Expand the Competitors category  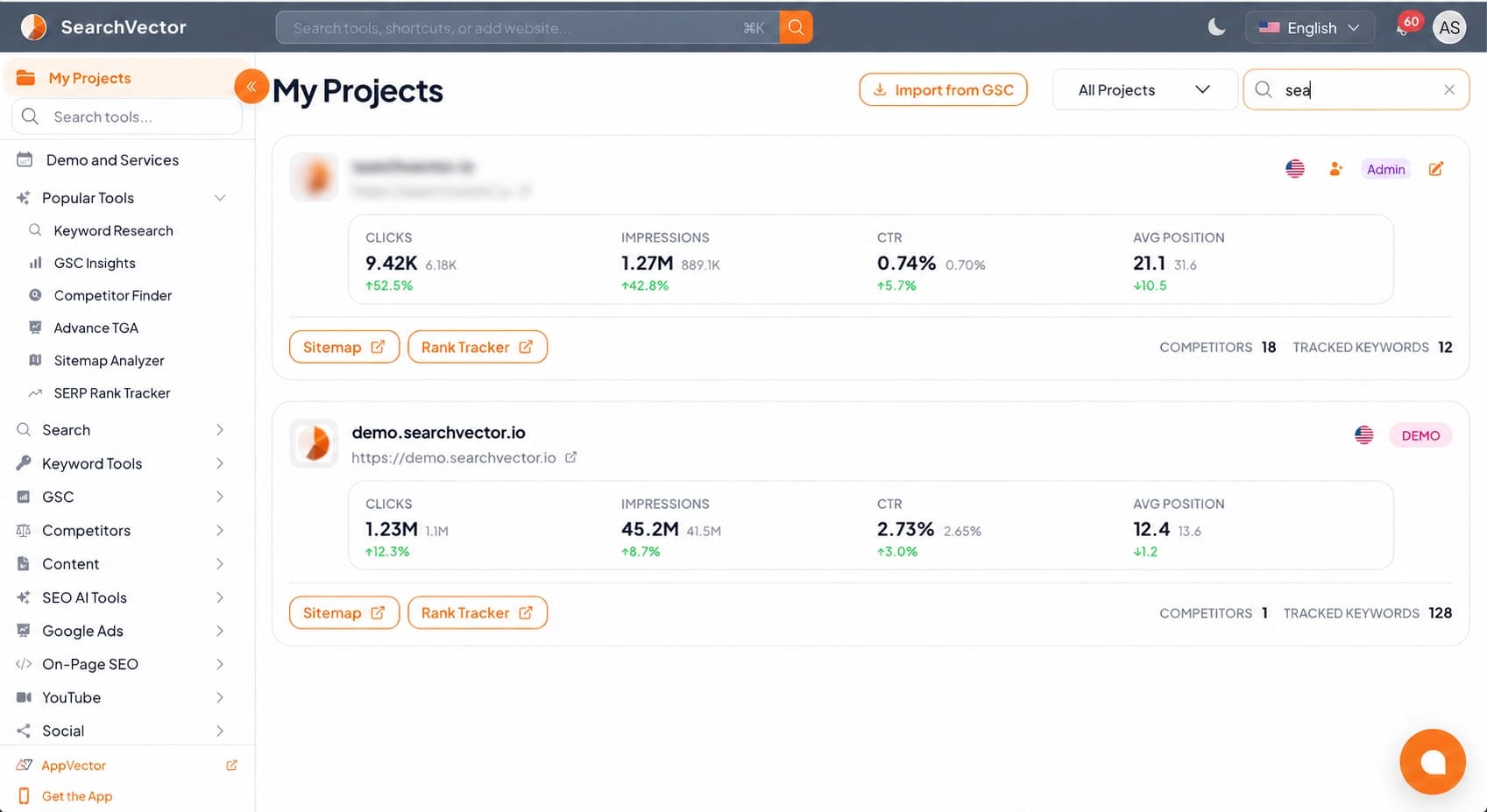[121, 531]
